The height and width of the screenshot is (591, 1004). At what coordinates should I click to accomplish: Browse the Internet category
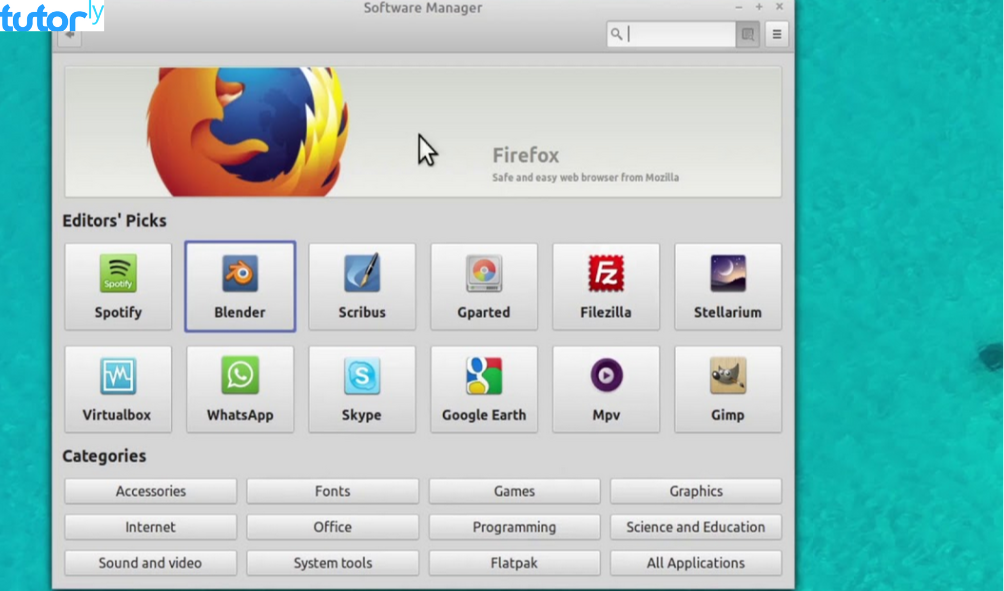[x=150, y=527]
